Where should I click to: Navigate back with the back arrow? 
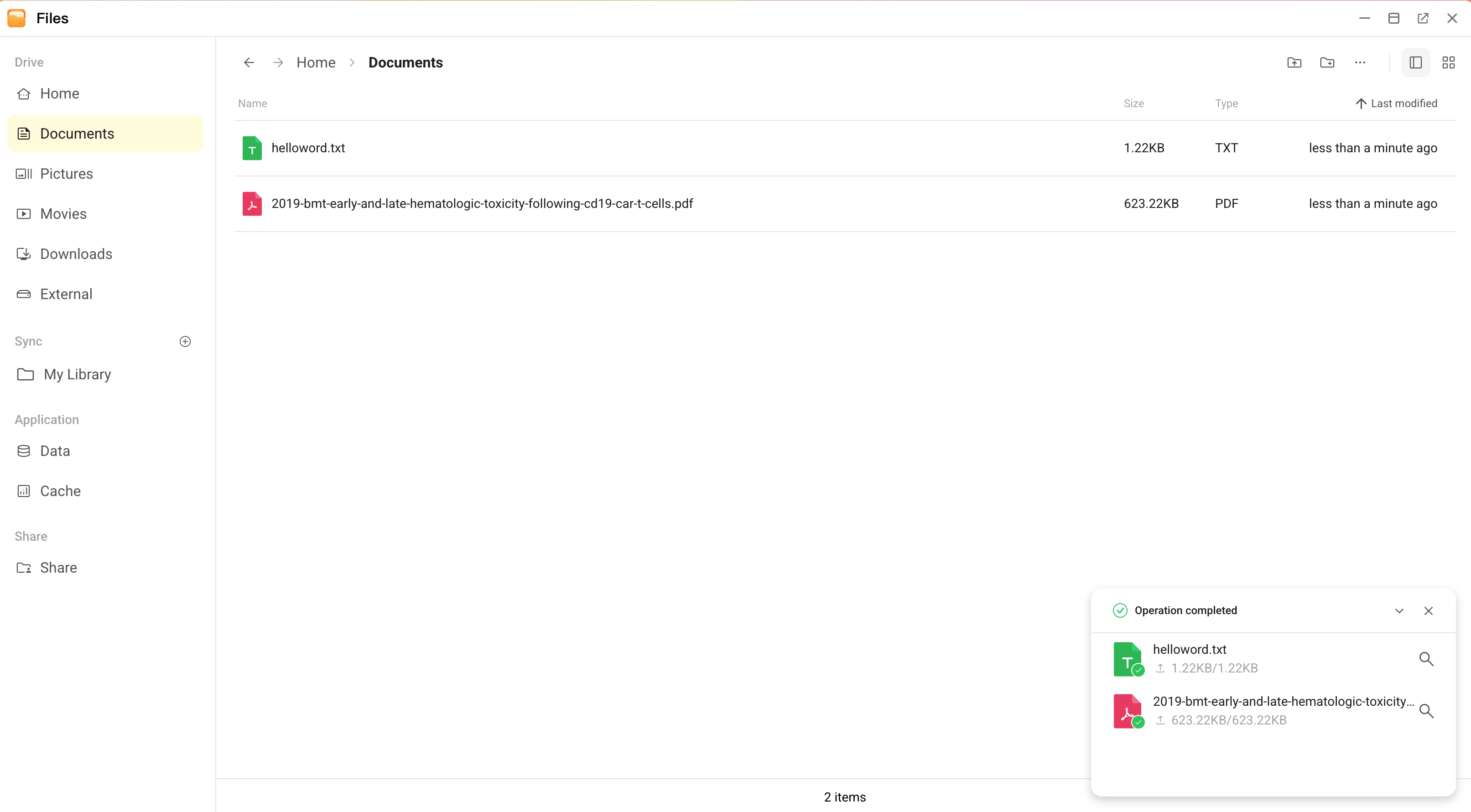tap(249, 63)
